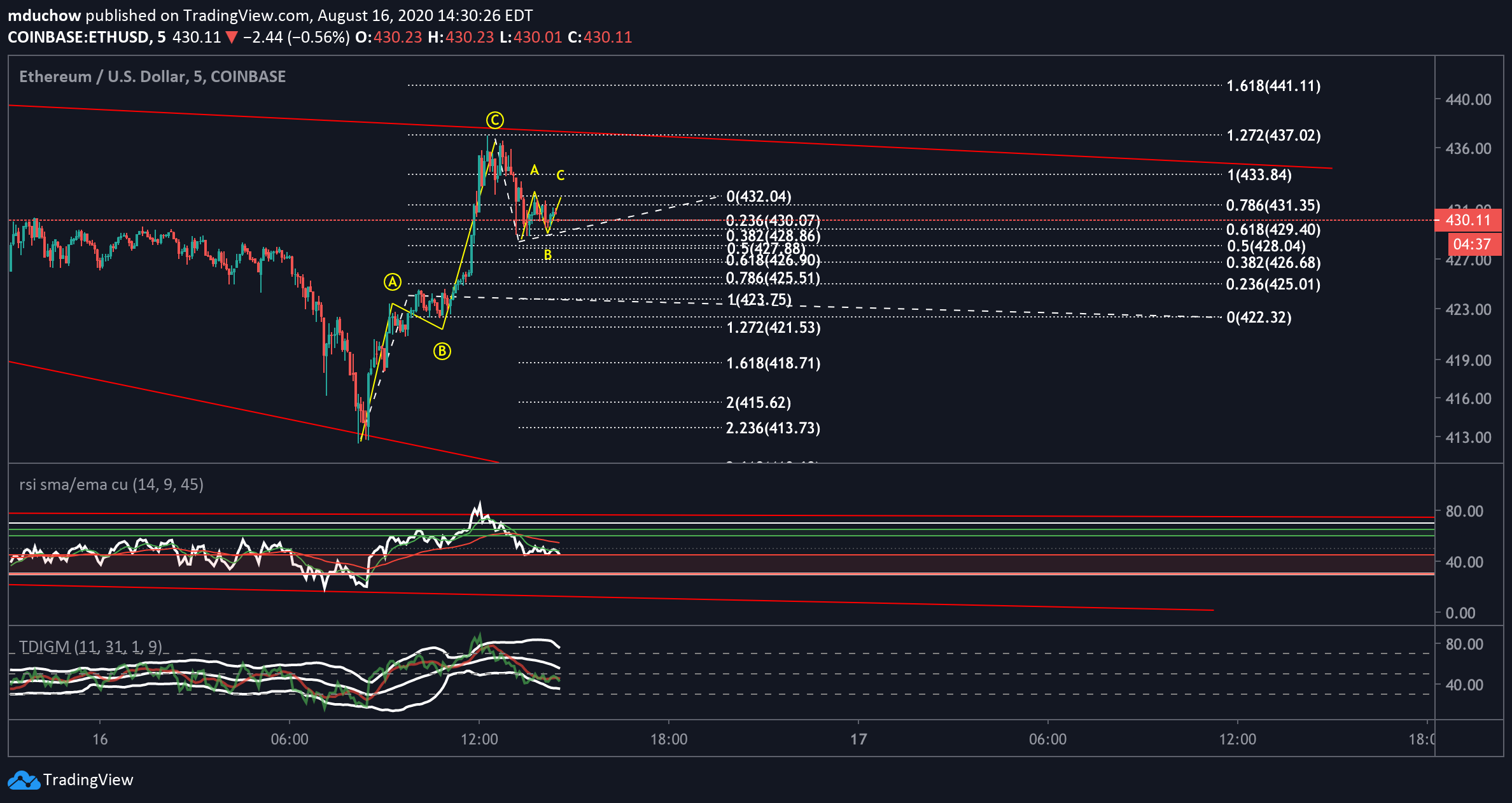Select Fibonacci label 0.382(426.68)
This screenshot has height=803, width=1512.
1273,263
